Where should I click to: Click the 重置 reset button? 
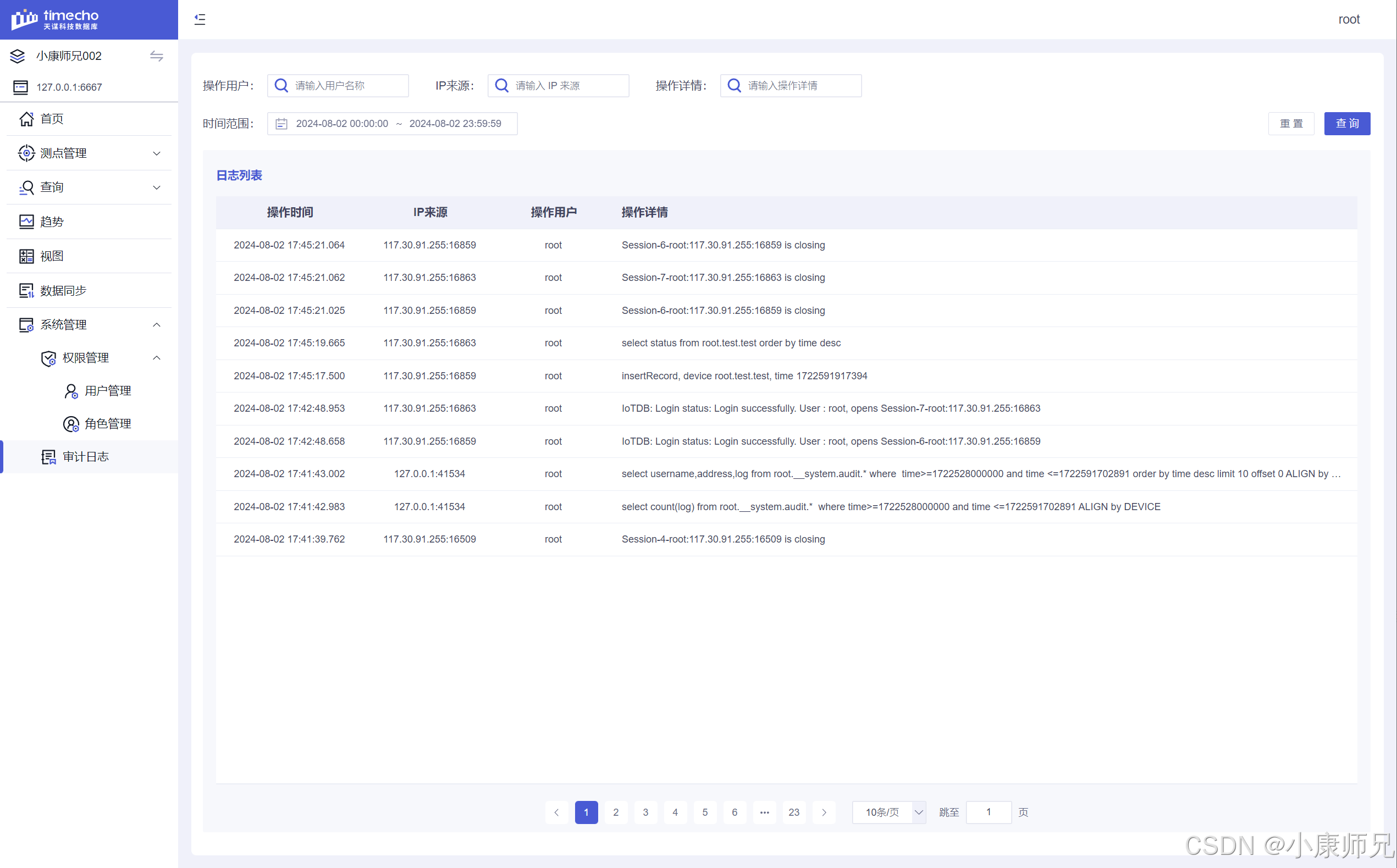(x=1291, y=124)
